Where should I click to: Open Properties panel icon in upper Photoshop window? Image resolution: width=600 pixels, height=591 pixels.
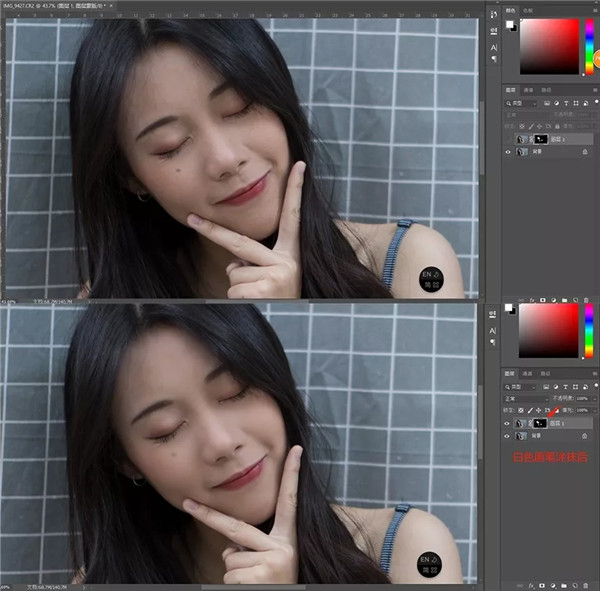click(494, 31)
